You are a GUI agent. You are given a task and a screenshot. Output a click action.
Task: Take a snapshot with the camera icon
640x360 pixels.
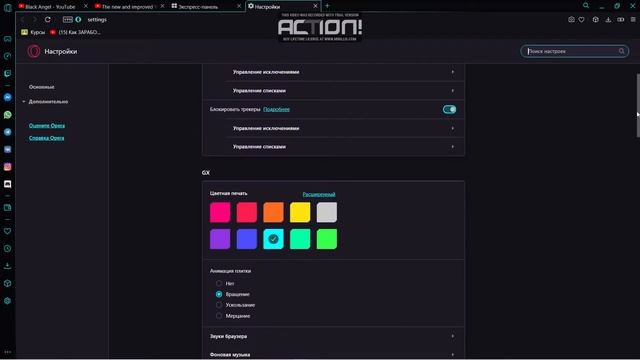571,19
